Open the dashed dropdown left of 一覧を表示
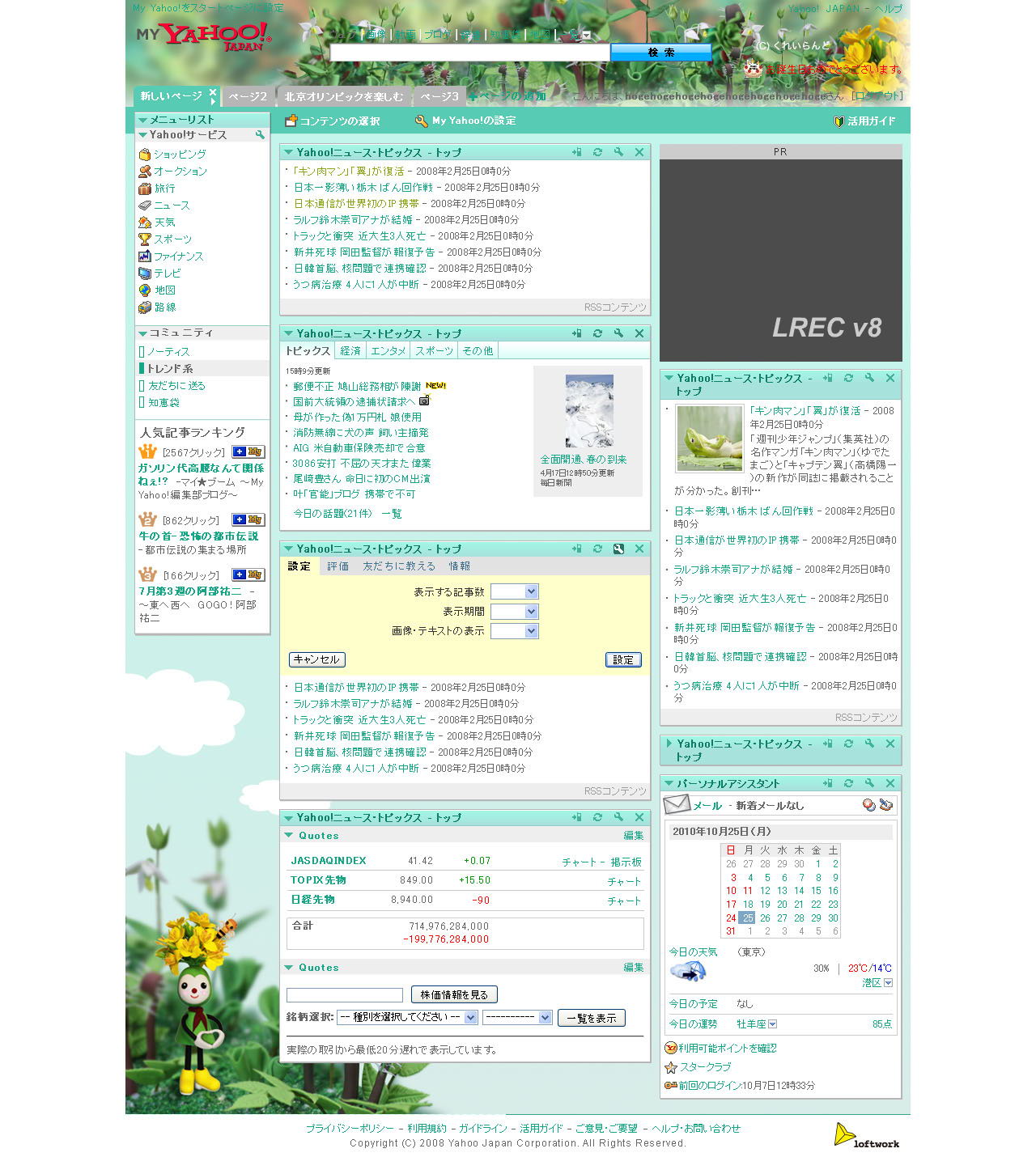This screenshot has height=1157, width=1036. click(517, 1018)
